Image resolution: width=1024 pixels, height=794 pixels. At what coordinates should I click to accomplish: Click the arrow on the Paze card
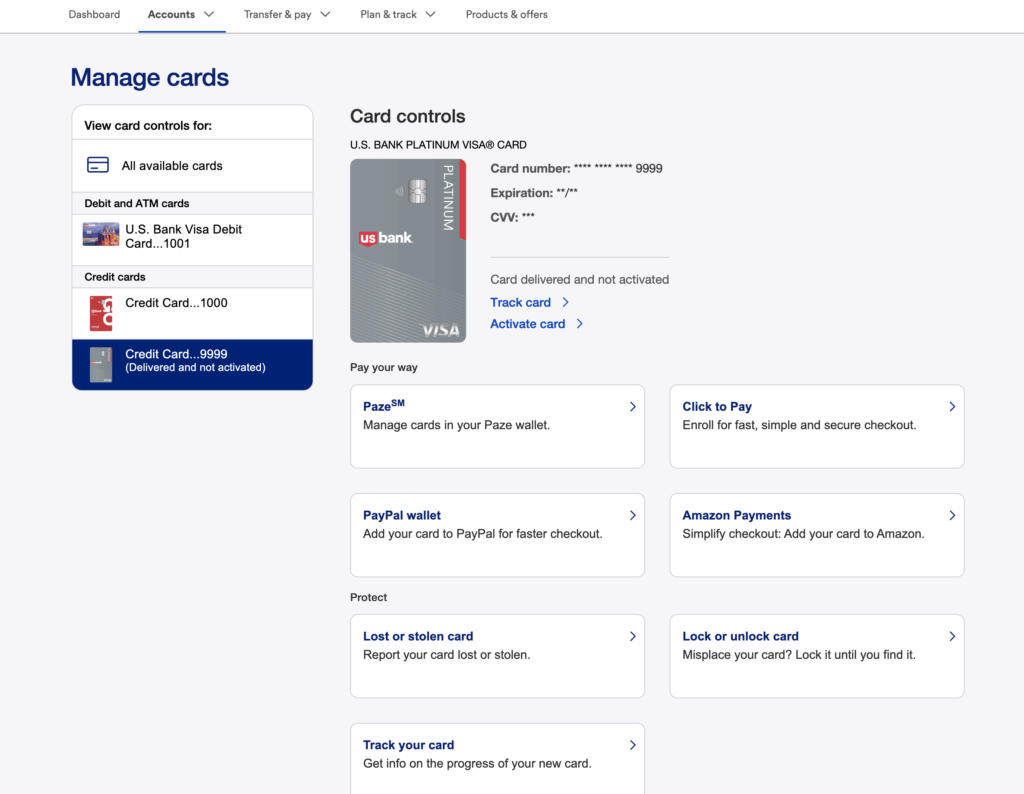click(x=632, y=407)
